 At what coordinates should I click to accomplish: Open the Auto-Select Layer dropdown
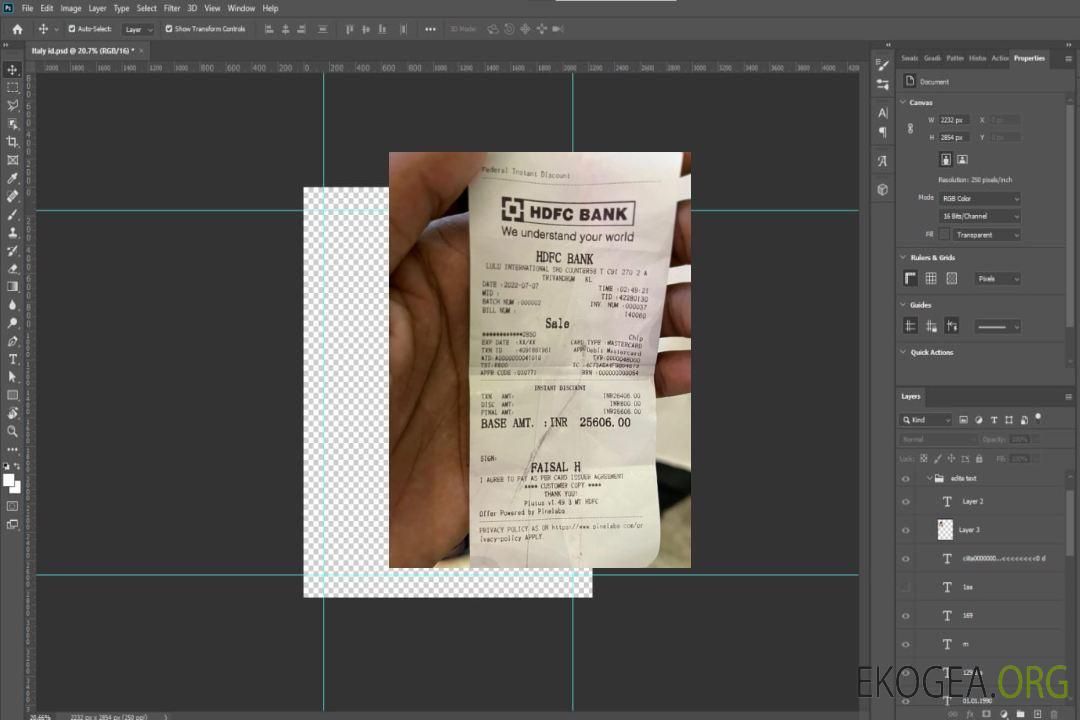(x=138, y=29)
